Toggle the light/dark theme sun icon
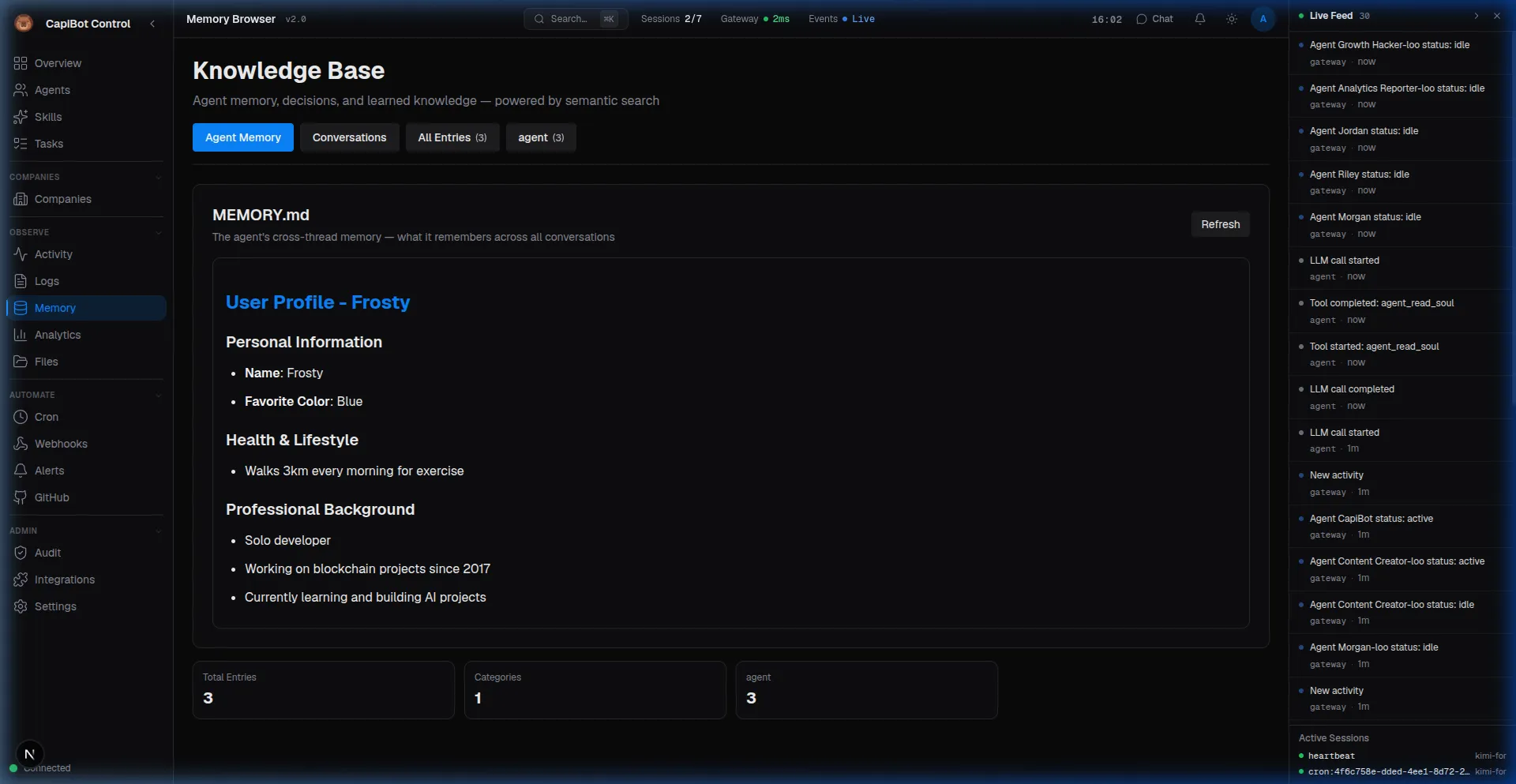 coord(1231,19)
